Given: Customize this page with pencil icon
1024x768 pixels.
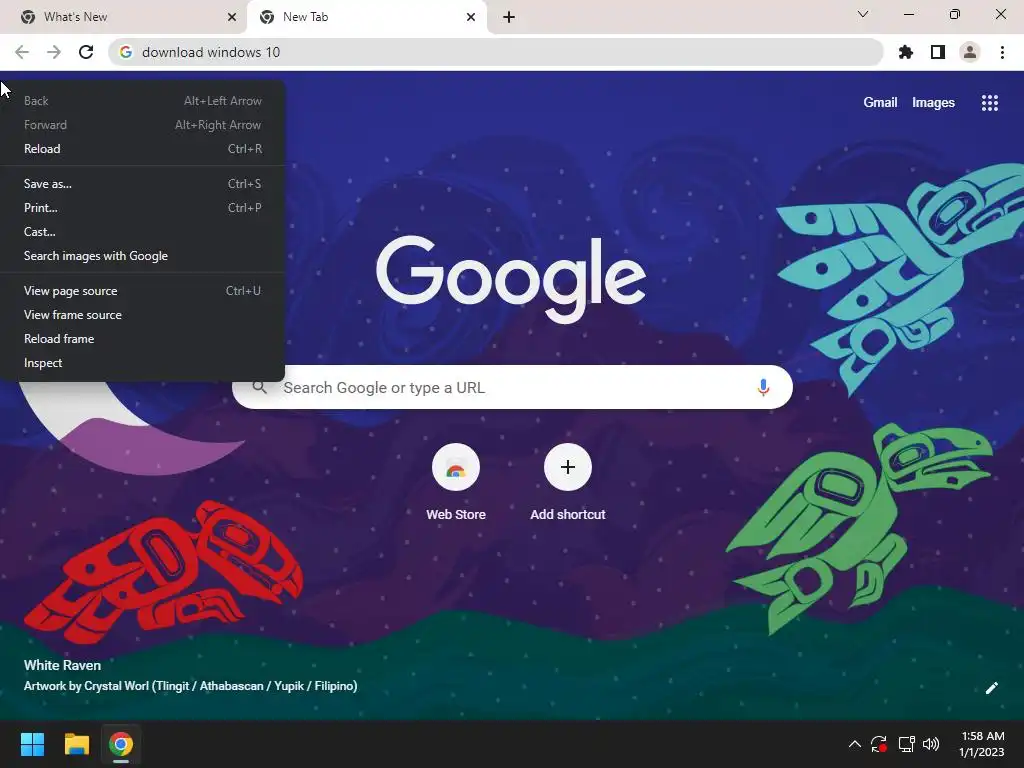Looking at the screenshot, I should (991, 688).
